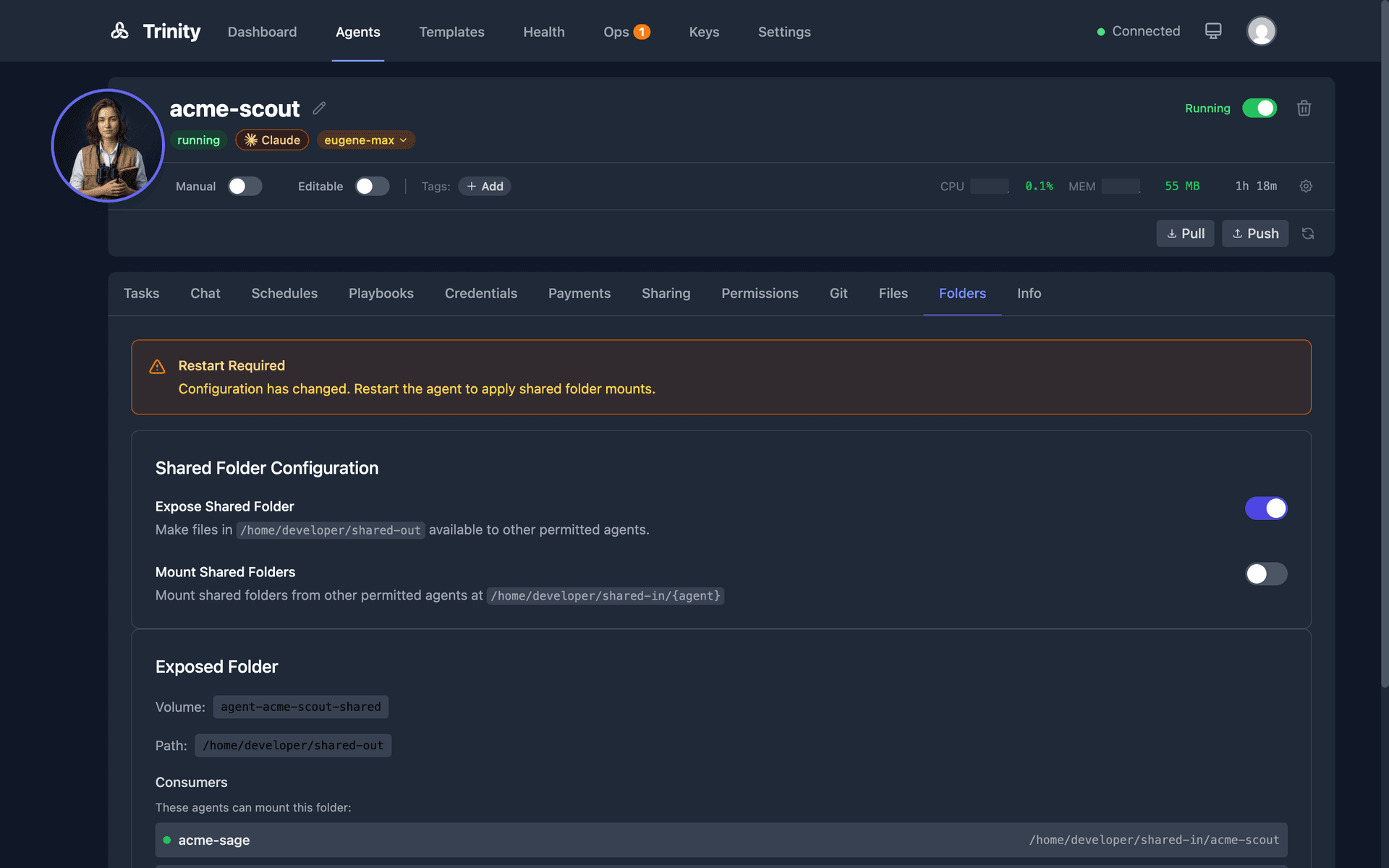Click the sync refresh icon near Push
1389x868 pixels.
(1308, 233)
